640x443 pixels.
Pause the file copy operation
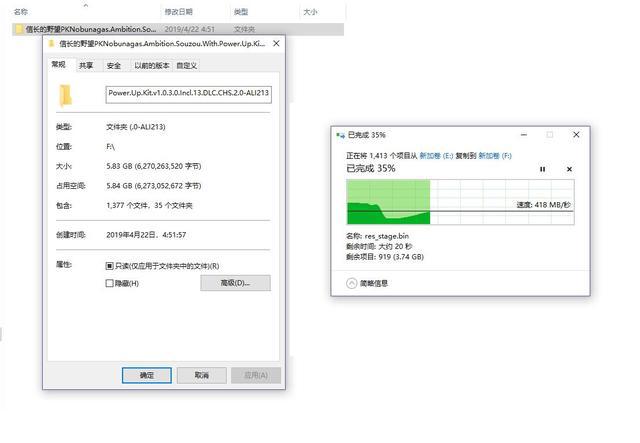click(x=542, y=169)
